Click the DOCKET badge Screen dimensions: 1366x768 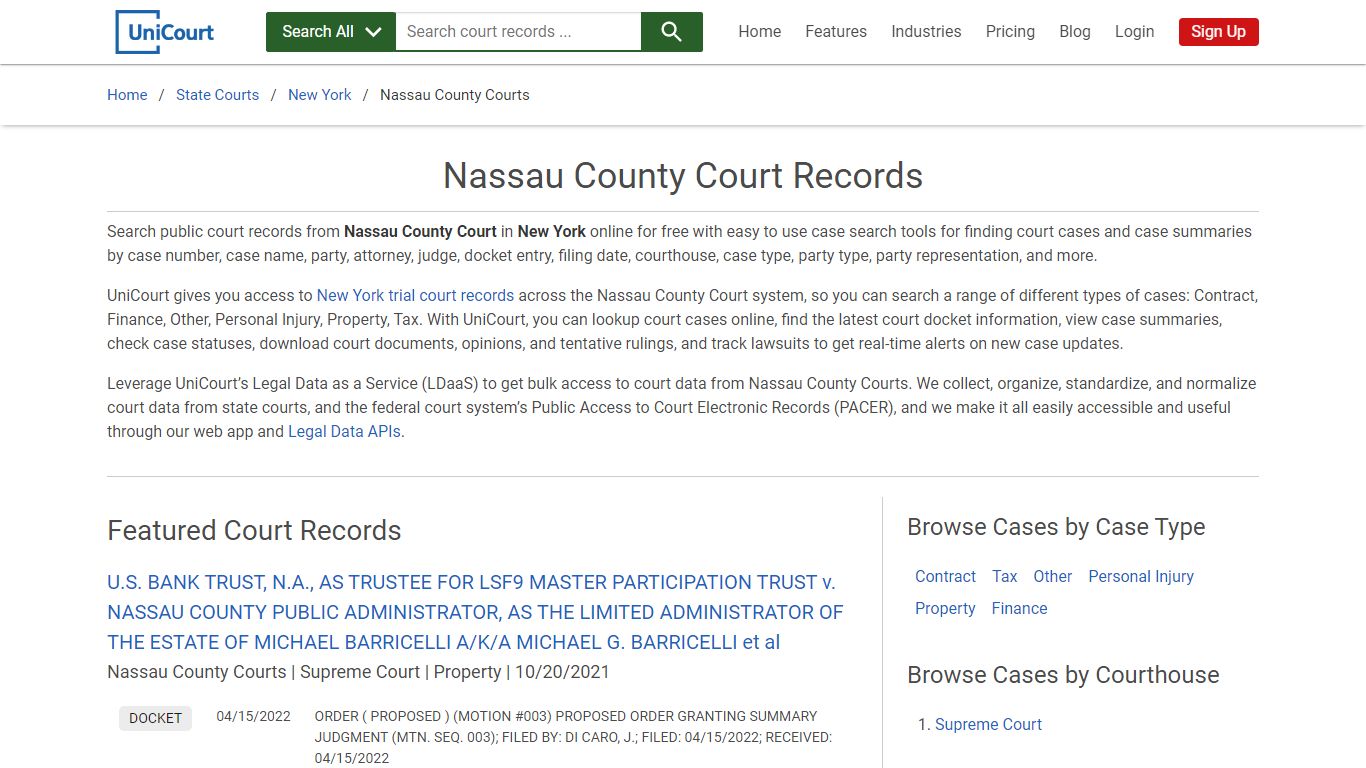pos(155,718)
